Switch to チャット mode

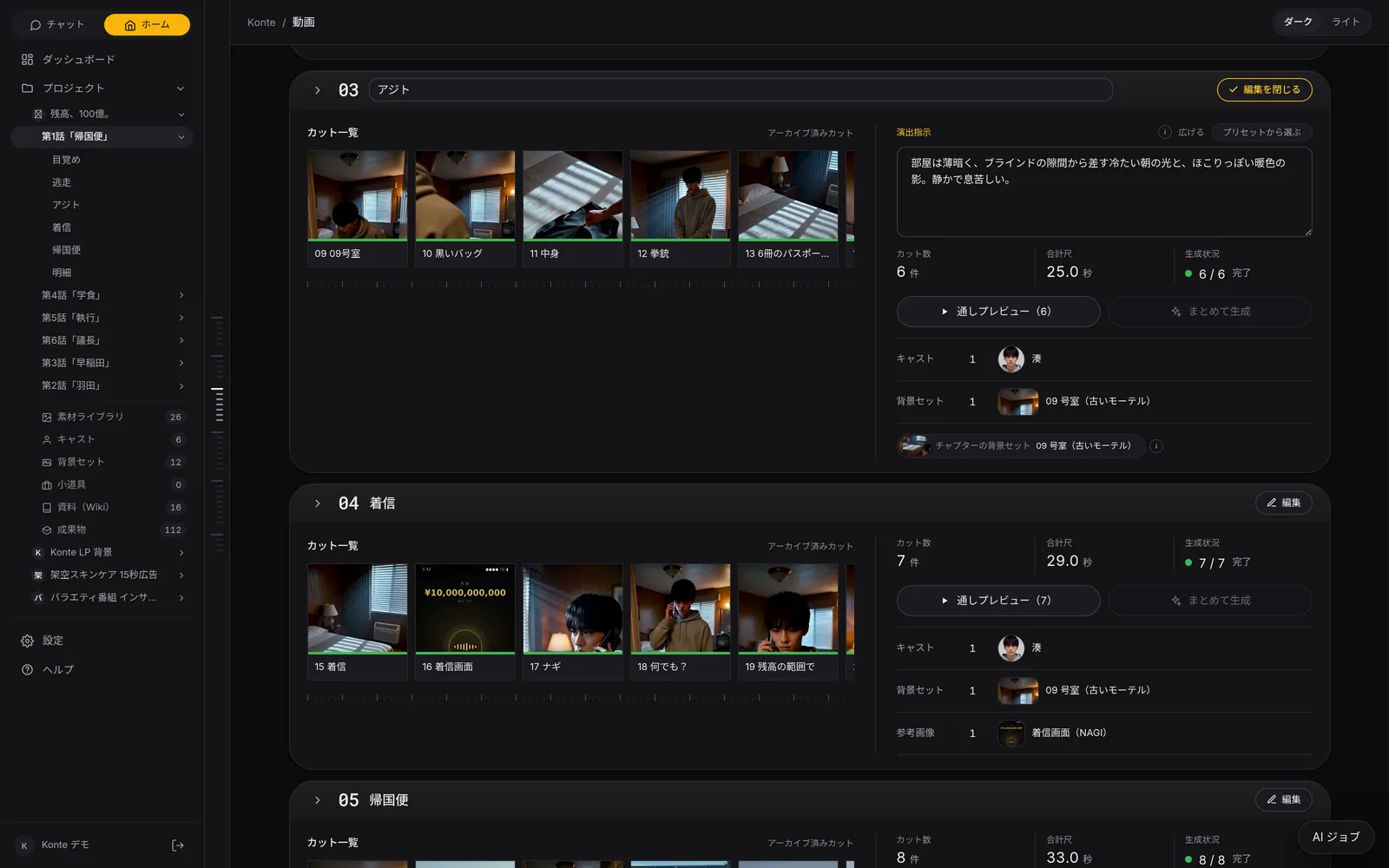pyautogui.click(x=57, y=24)
